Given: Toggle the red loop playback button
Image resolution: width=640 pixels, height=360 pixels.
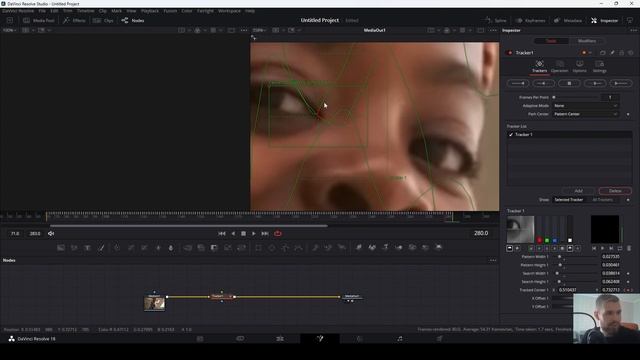Looking at the screenshot, I should click(278, 233).
